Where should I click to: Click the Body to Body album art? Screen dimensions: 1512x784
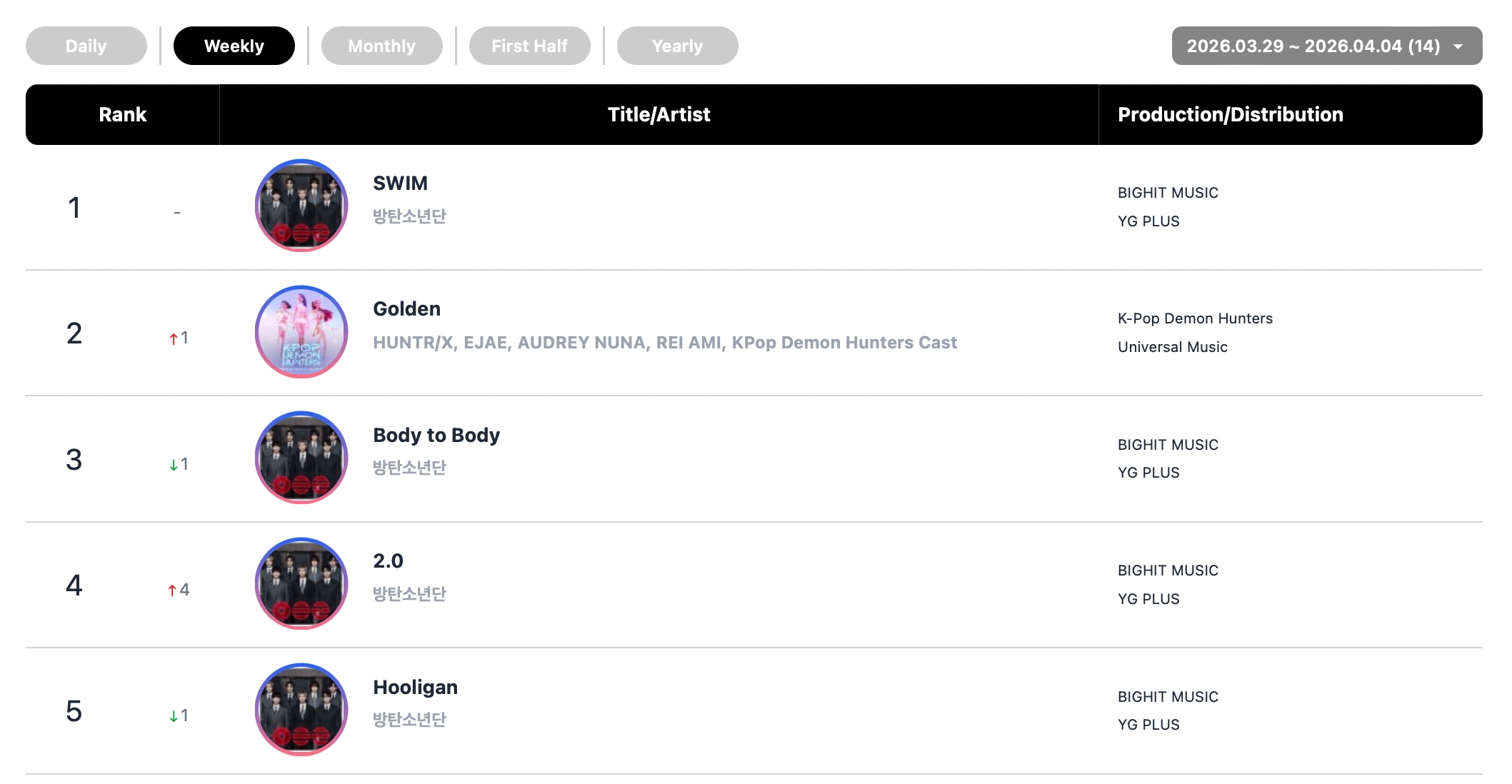[x=301, y=458]
